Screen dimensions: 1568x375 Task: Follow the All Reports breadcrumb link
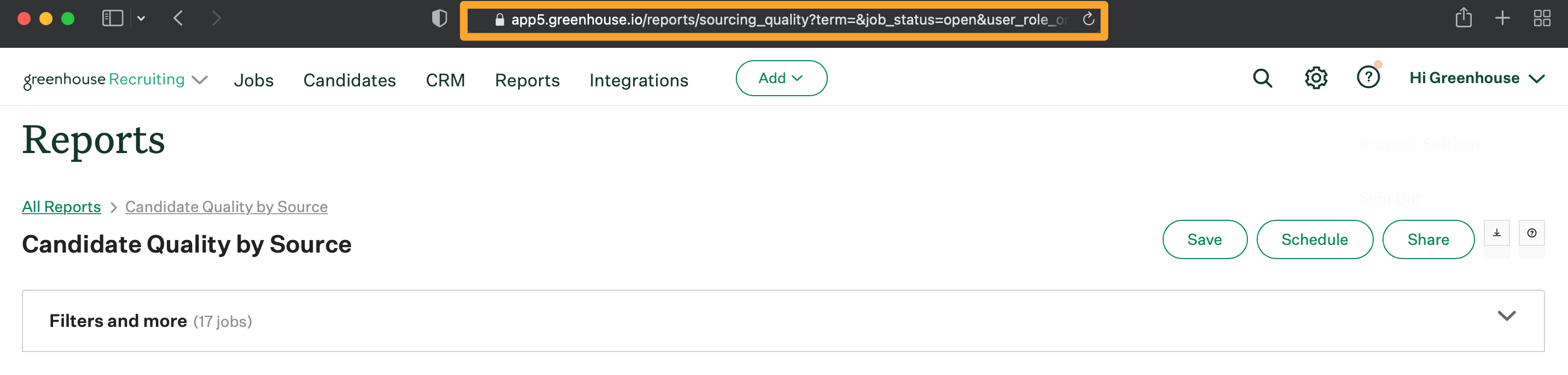[61, 207]
